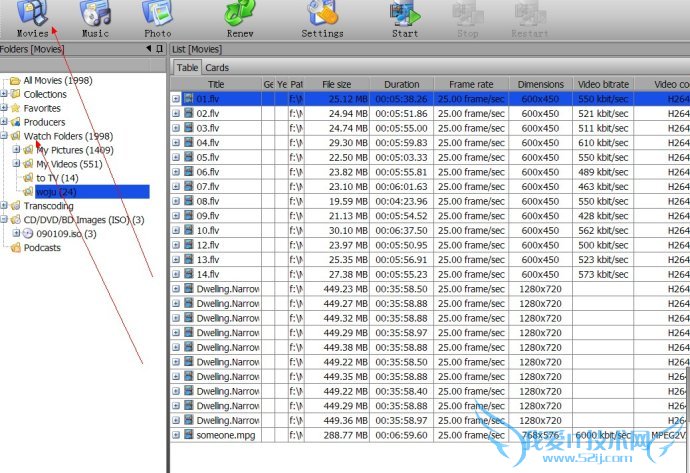The image size is (690, 473).
Task: Select the Podcasts tree item
Action: tap(42, 248)
